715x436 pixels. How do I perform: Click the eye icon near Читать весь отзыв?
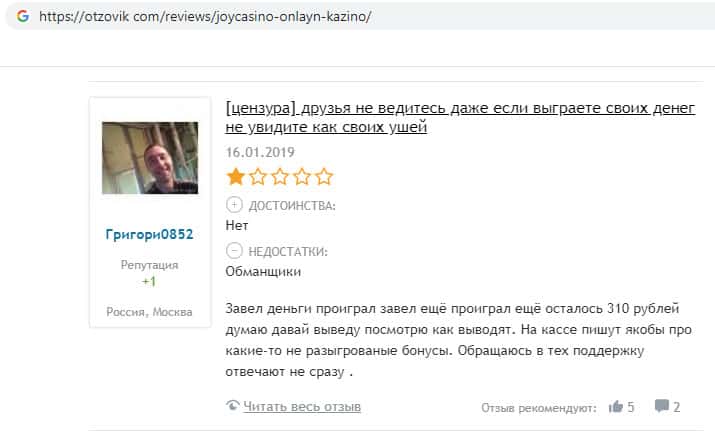[233, 405]
